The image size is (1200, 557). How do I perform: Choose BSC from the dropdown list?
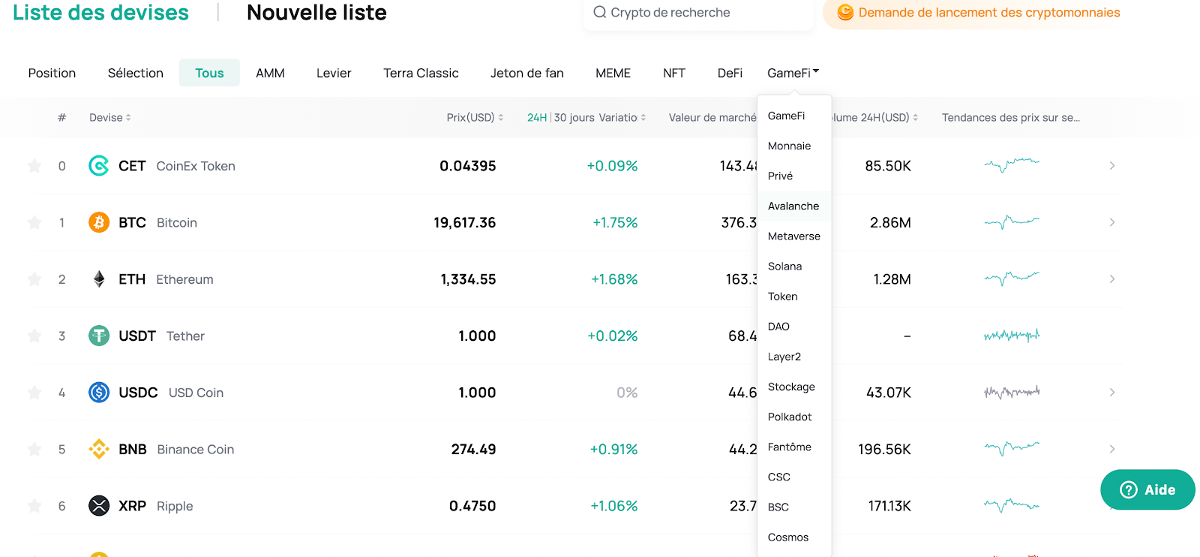pos(795,507)
